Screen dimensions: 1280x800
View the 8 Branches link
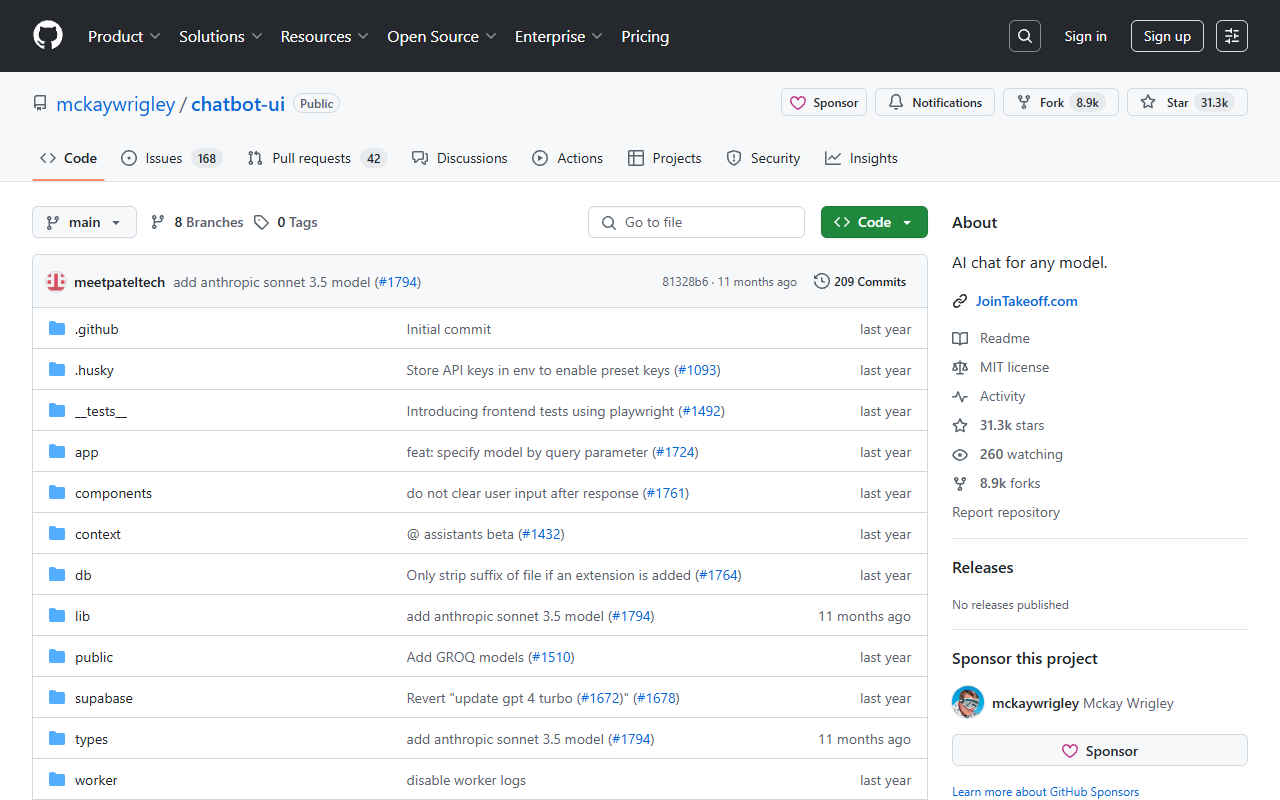click(197, 222)
